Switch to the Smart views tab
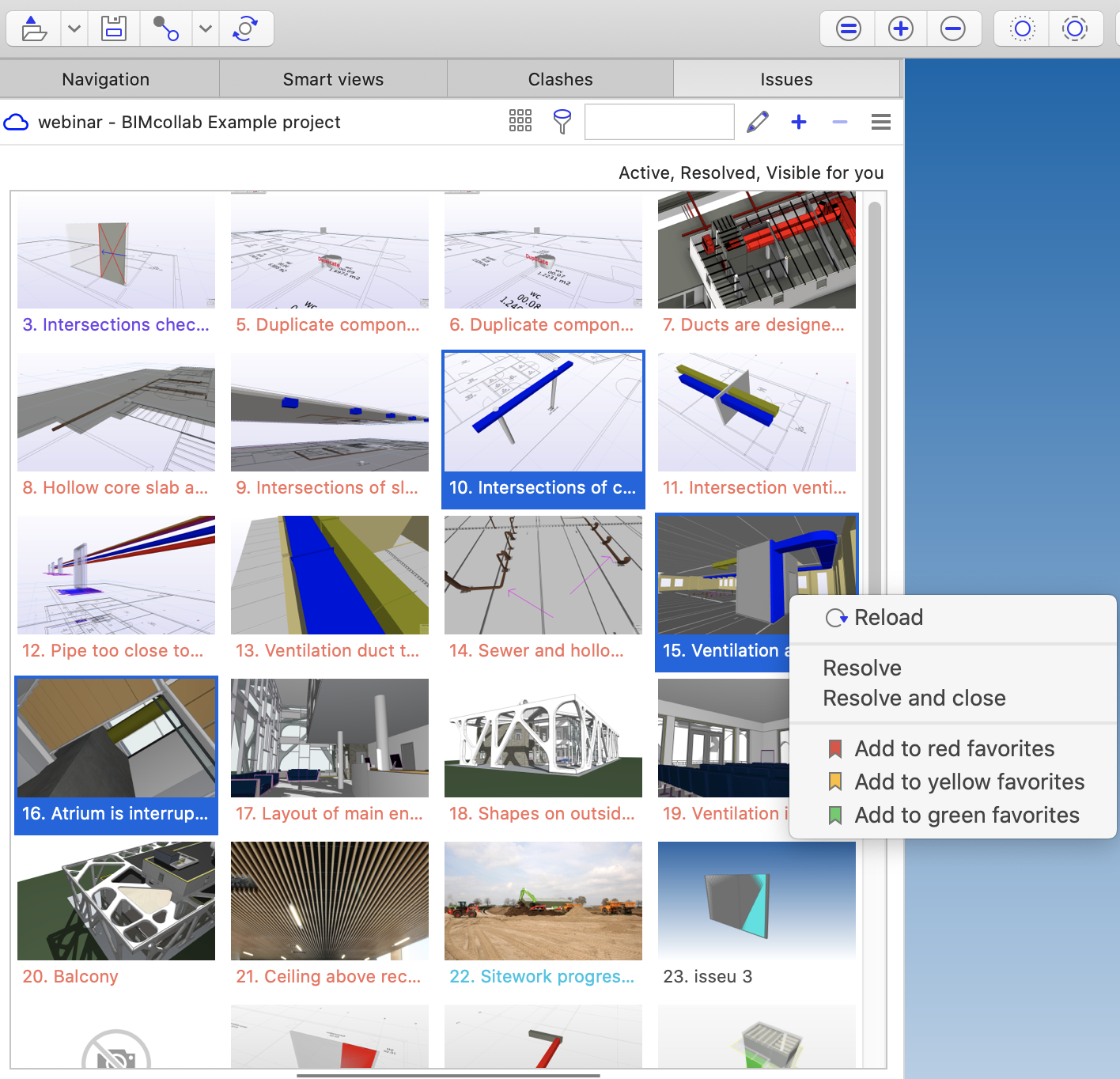 click(x=333, y=79)
